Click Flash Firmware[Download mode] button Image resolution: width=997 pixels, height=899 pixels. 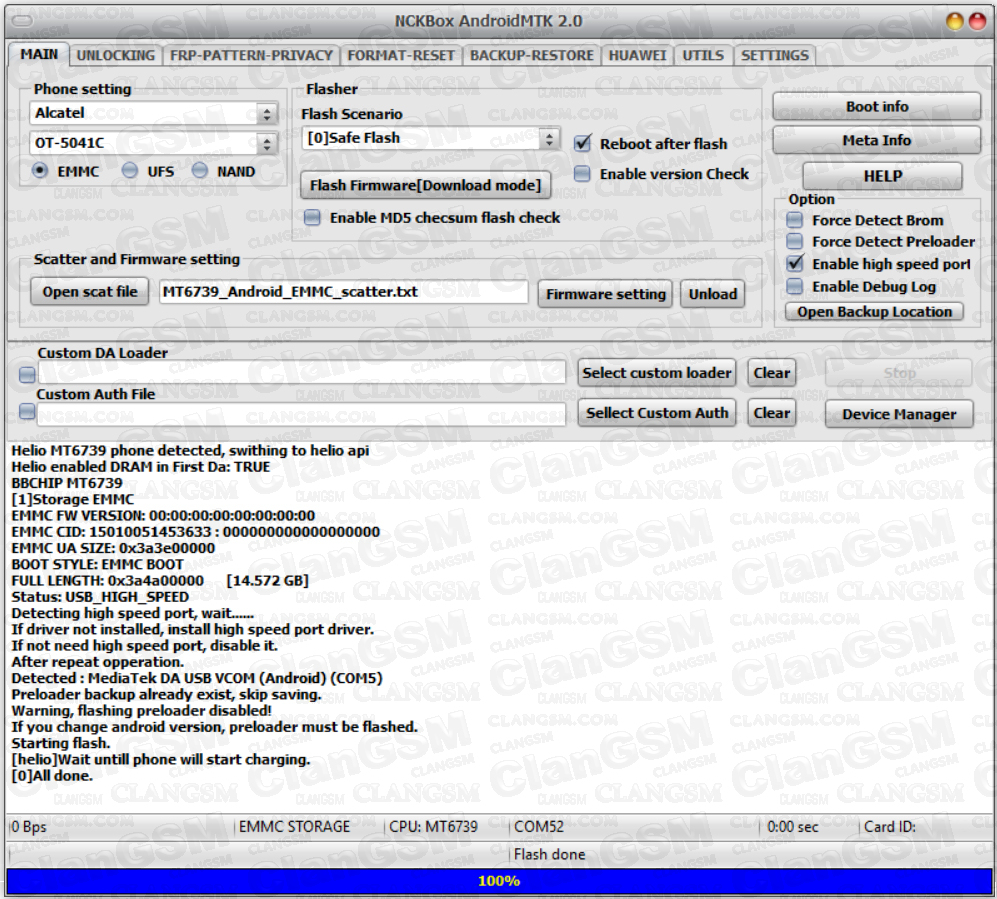[x=425, y=185]
